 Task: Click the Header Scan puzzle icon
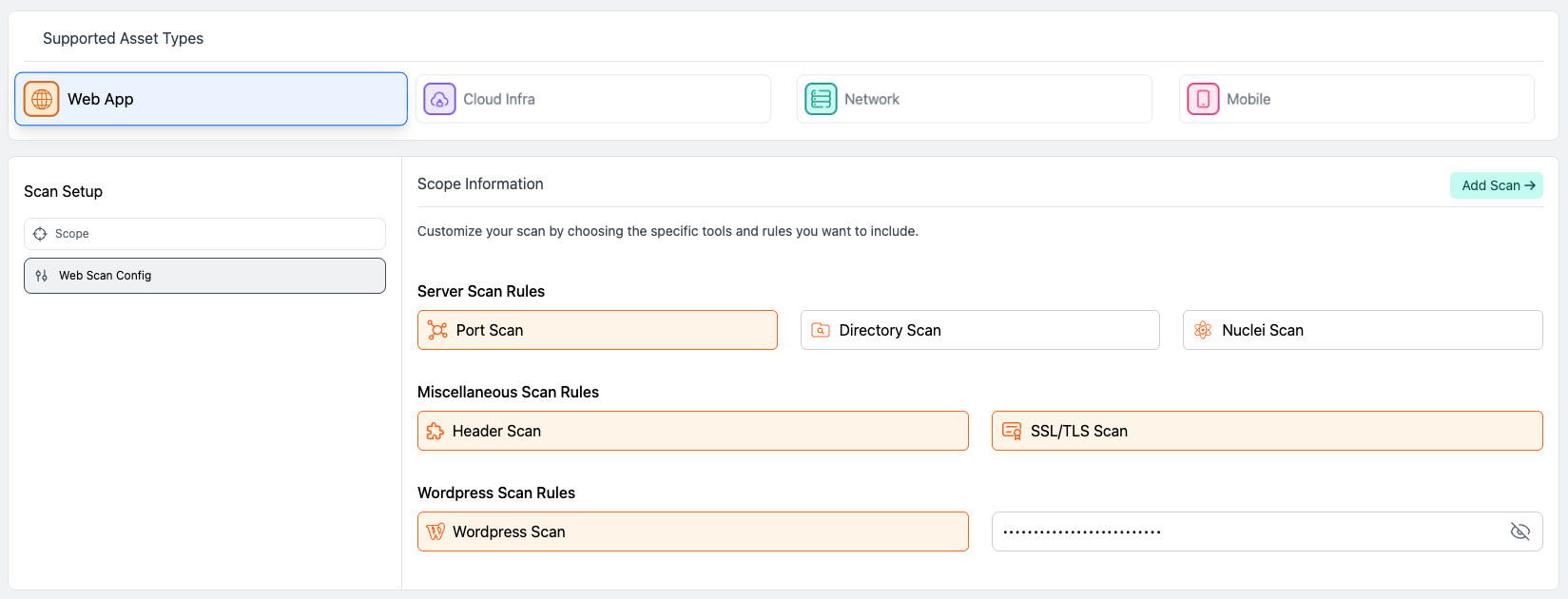[436, 431]
